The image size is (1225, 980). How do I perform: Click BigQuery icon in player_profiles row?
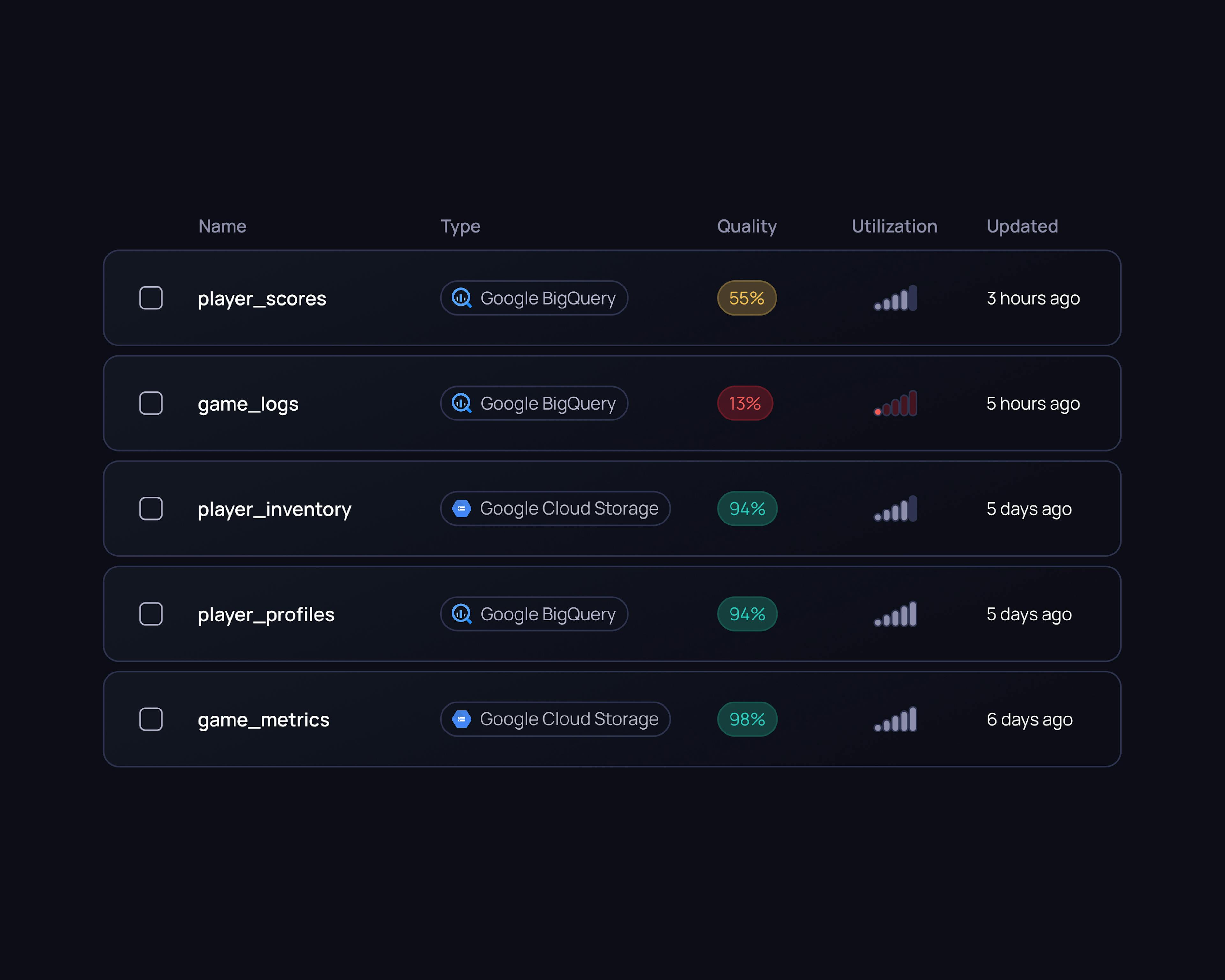(x=461, y=613)
